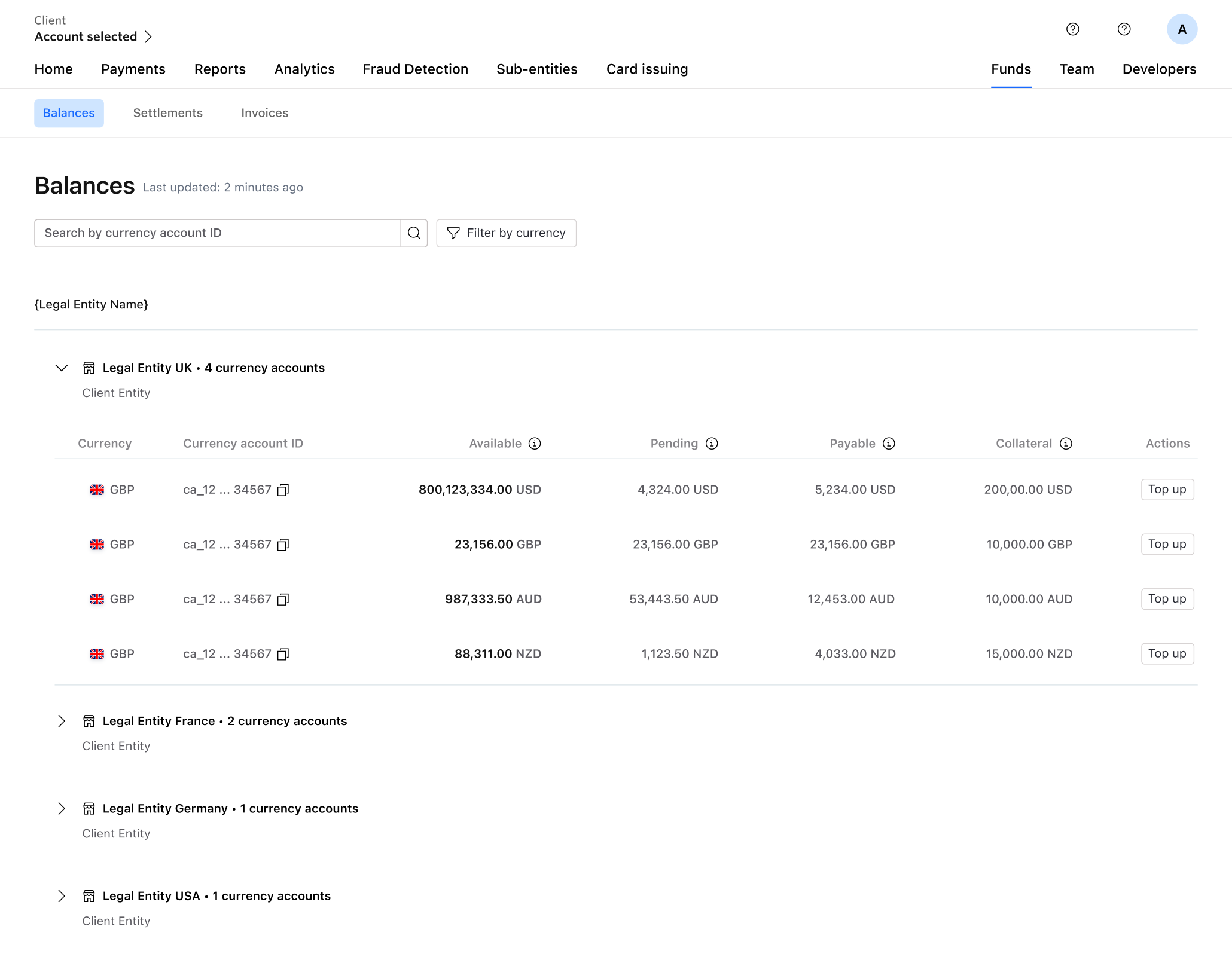Open the Filter by currency dropdown

click(506, 233)
